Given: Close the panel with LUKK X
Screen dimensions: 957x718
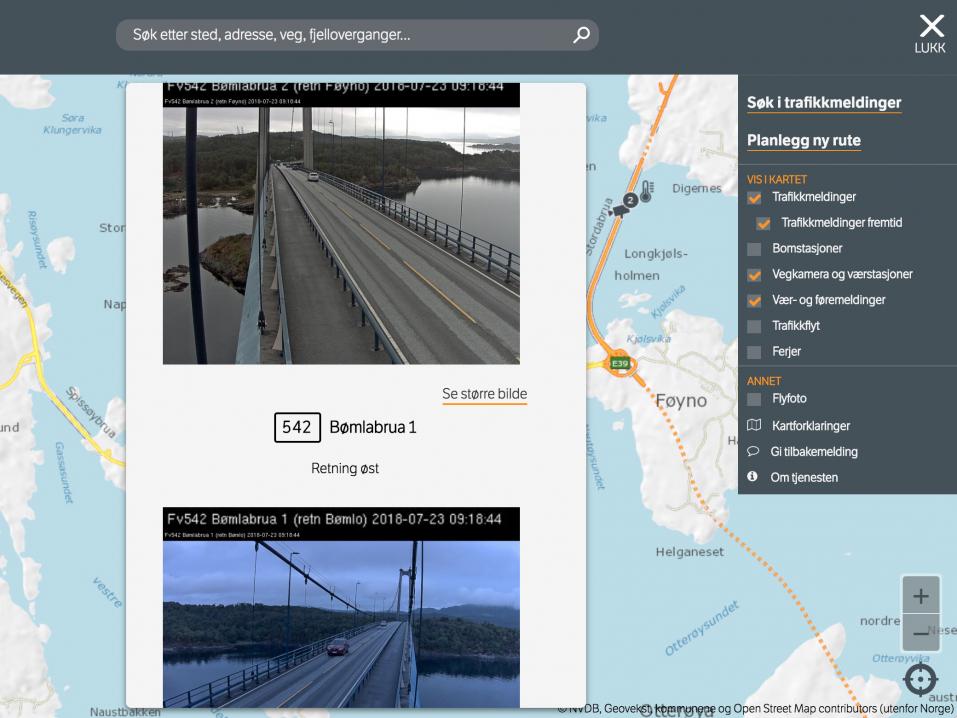Looking at the screenshot, I should click(x=930, y=33).
